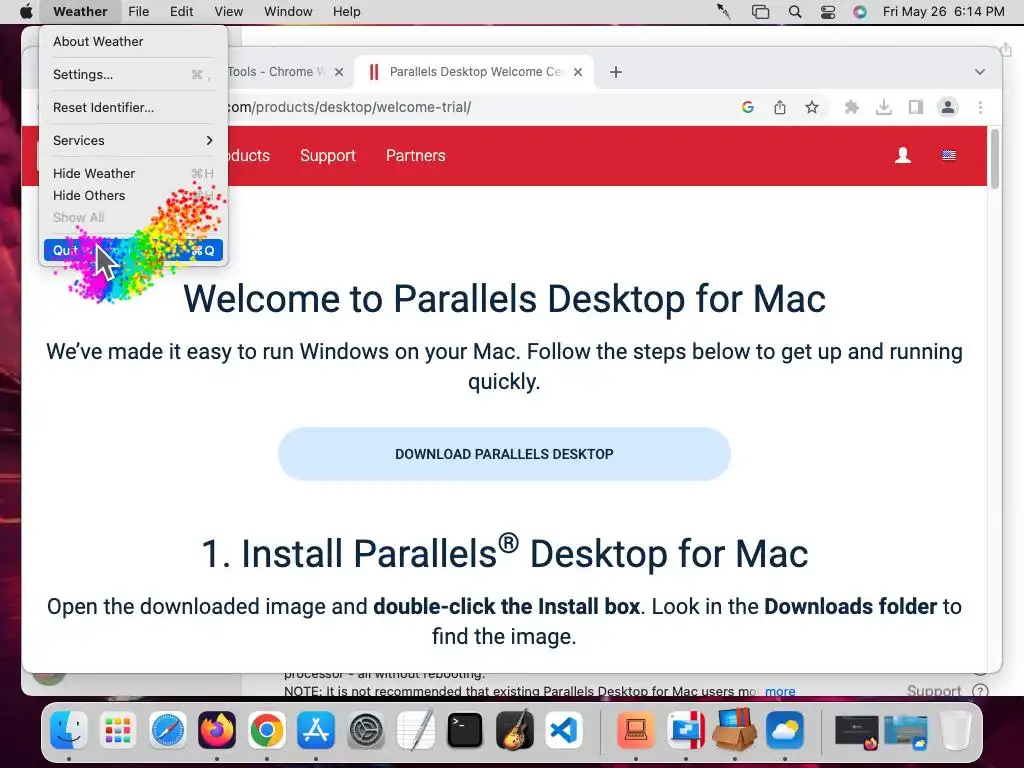Share this page via the share icon

tap(780, 107)
